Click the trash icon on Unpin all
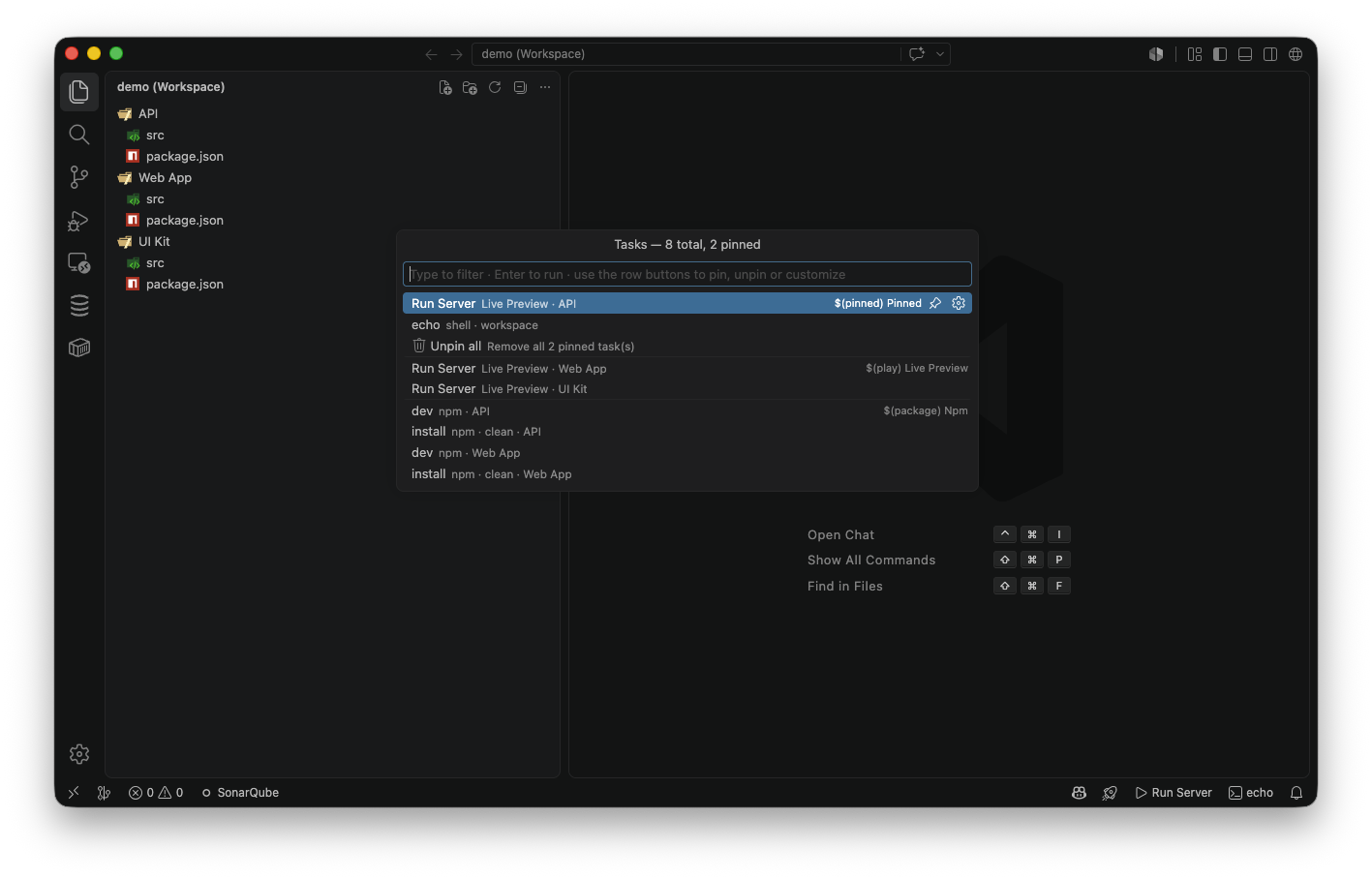 (x=419, y=346)
